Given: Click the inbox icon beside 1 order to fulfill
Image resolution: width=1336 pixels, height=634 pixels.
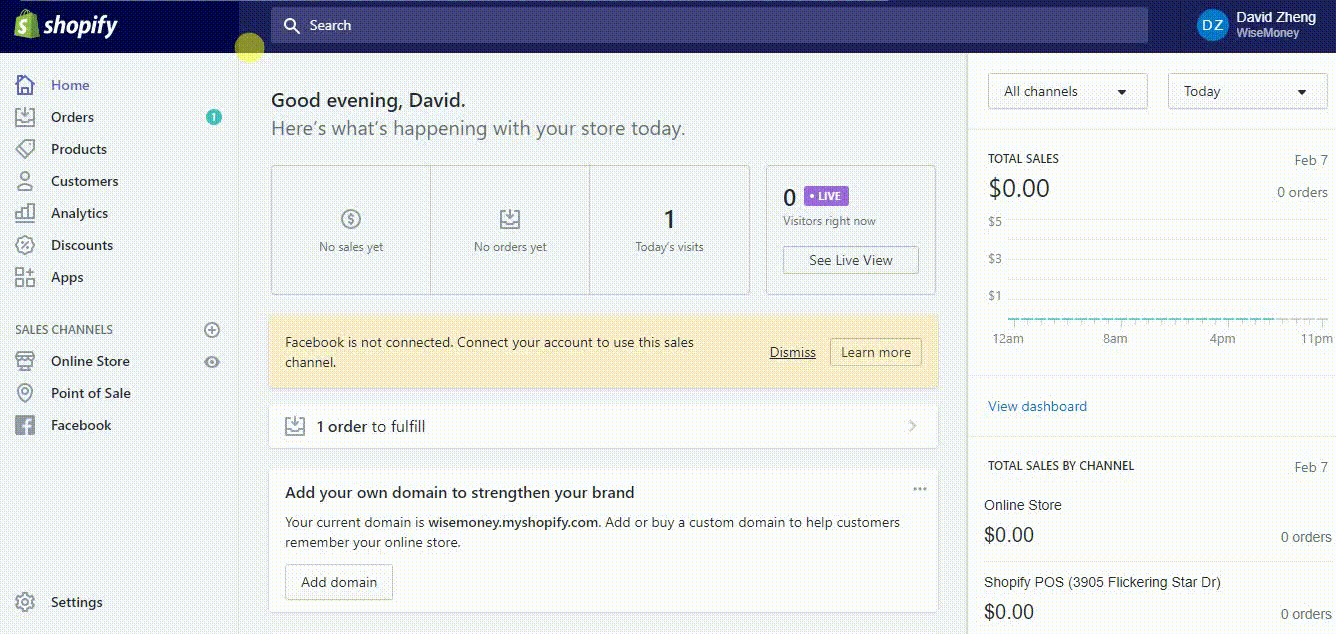Looking at the screenshot, I should 295,426.
